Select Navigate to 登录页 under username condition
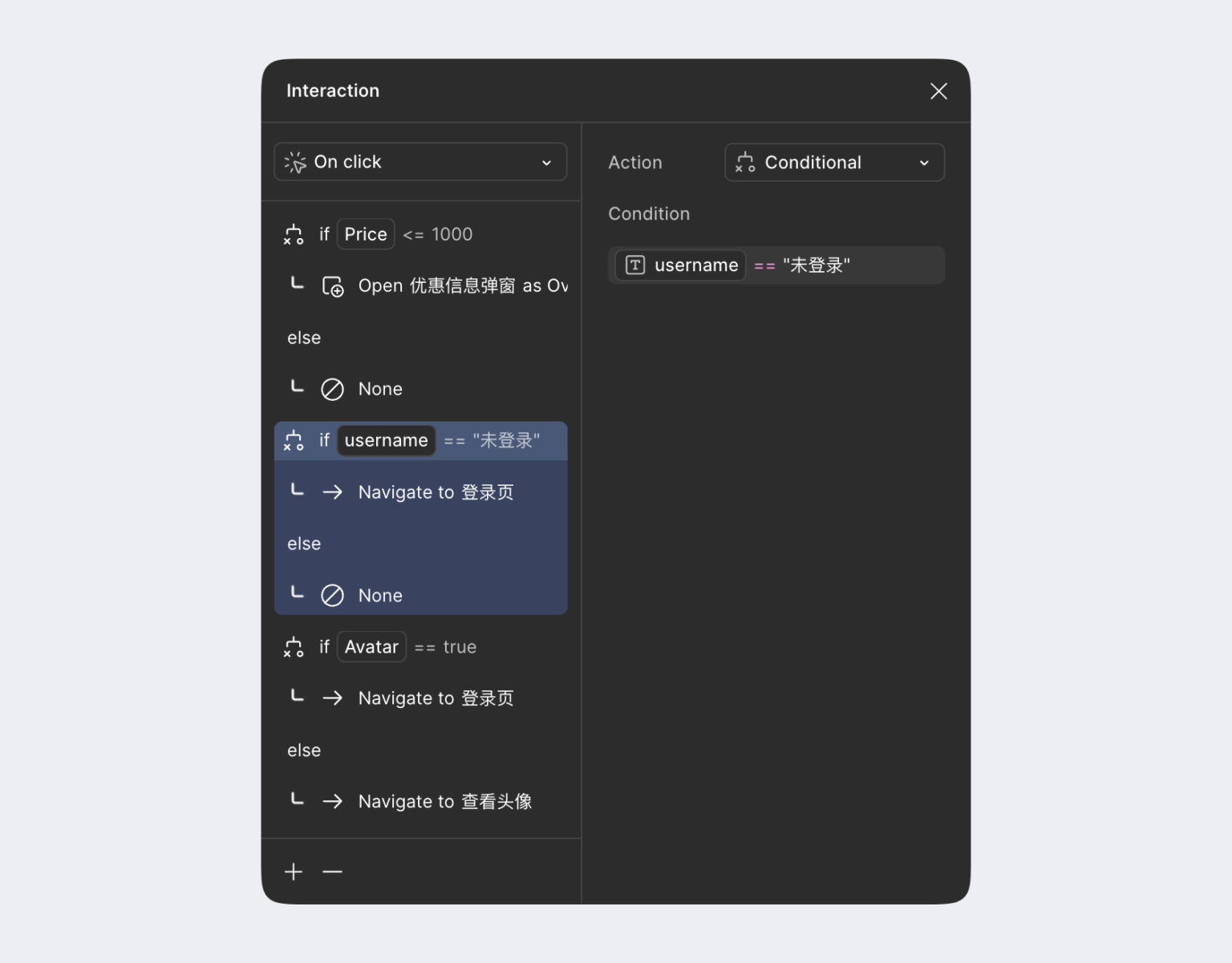 (436, 492)
